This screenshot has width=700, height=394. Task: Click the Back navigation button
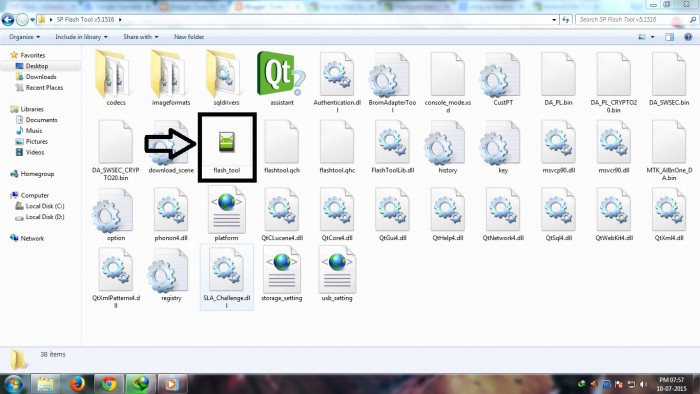8,20
